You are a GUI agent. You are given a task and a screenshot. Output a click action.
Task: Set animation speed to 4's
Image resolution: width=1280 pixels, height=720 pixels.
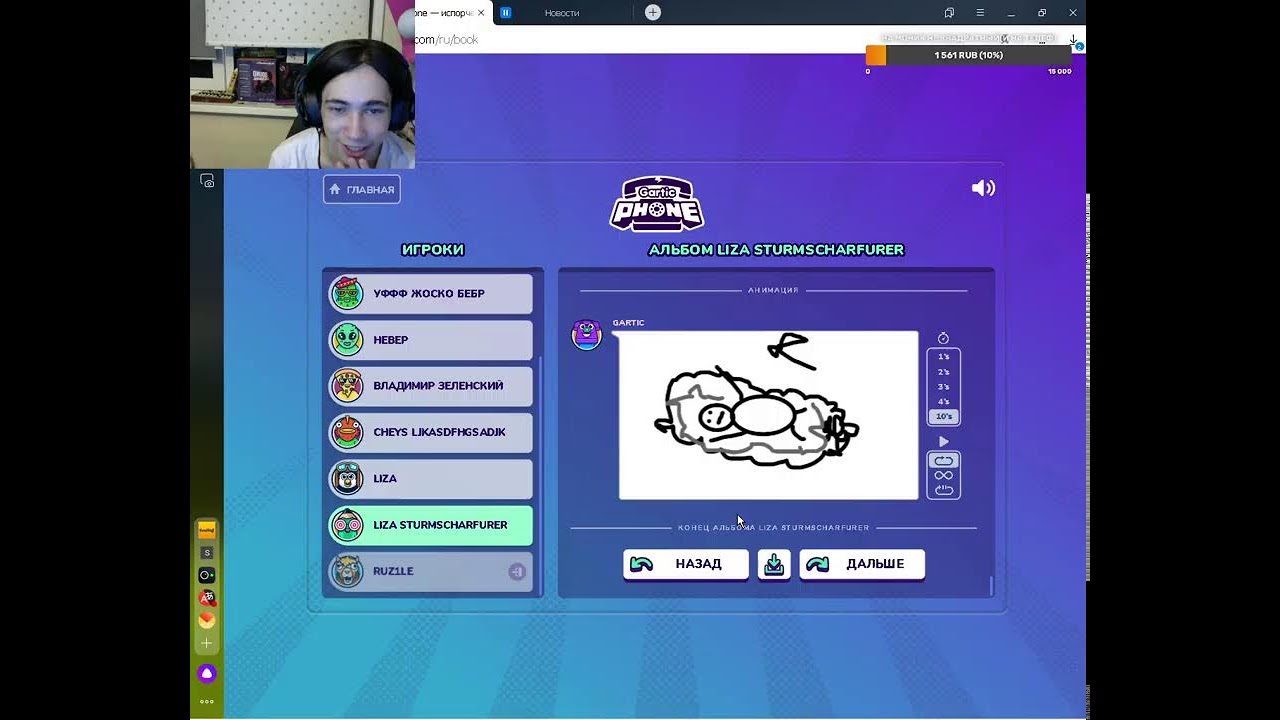[944, 402]
